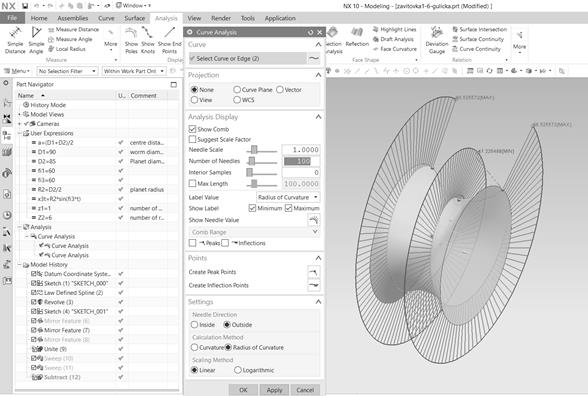Uncheck the Show Comb checkbox

(192, 129)
